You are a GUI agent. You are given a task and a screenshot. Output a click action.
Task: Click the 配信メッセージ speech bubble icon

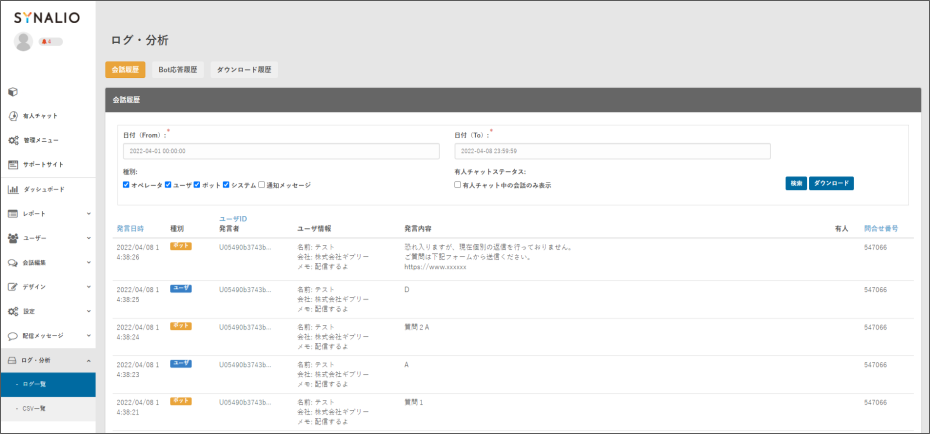click(14, 335)
